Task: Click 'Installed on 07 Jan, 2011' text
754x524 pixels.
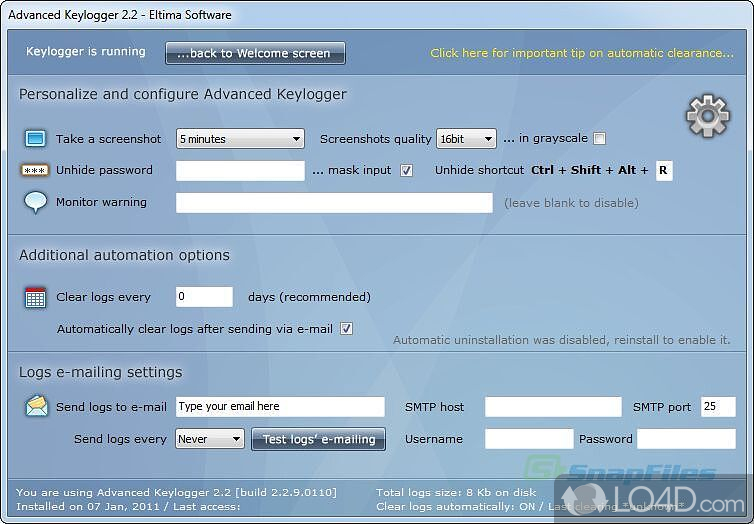Action: [x=89, y=506]
